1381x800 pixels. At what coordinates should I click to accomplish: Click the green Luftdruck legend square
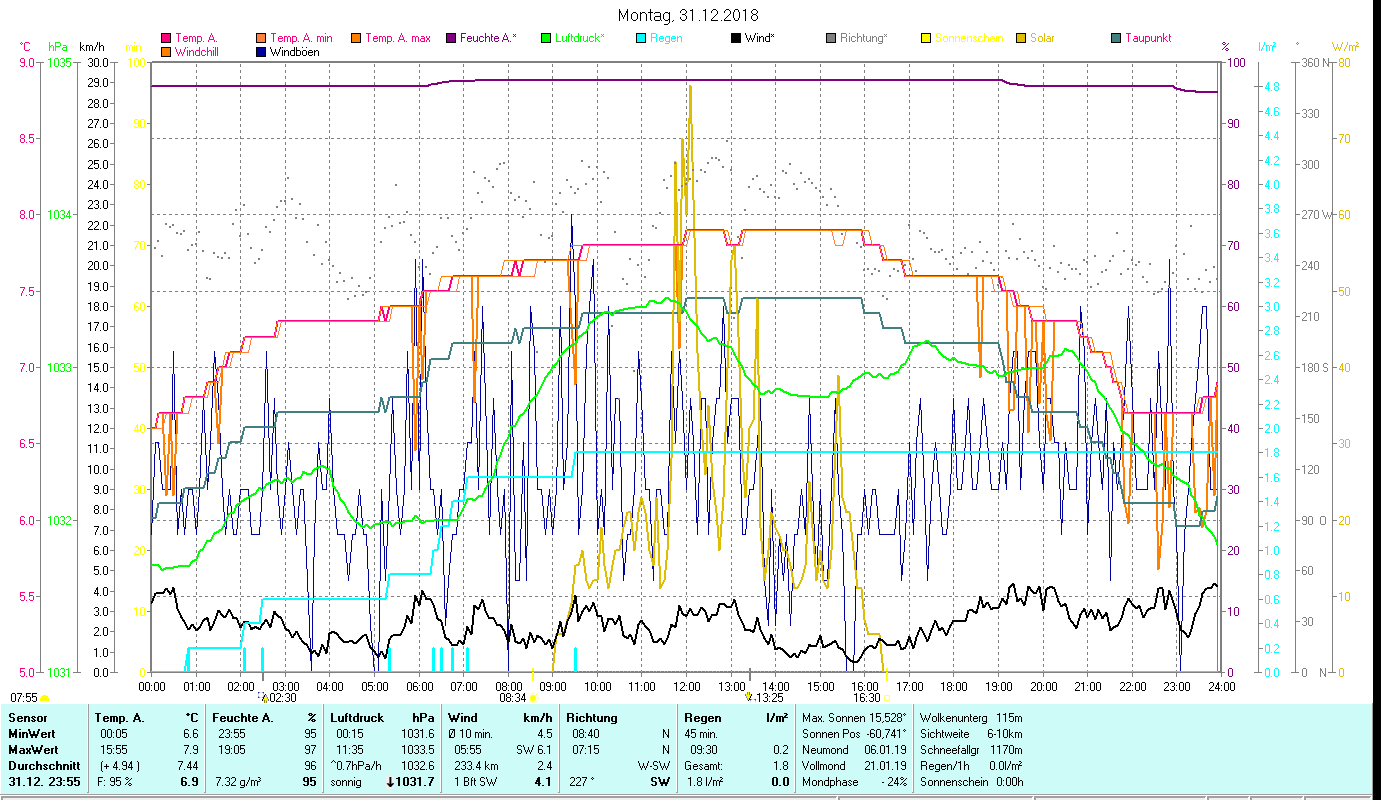tap(546, 39)
